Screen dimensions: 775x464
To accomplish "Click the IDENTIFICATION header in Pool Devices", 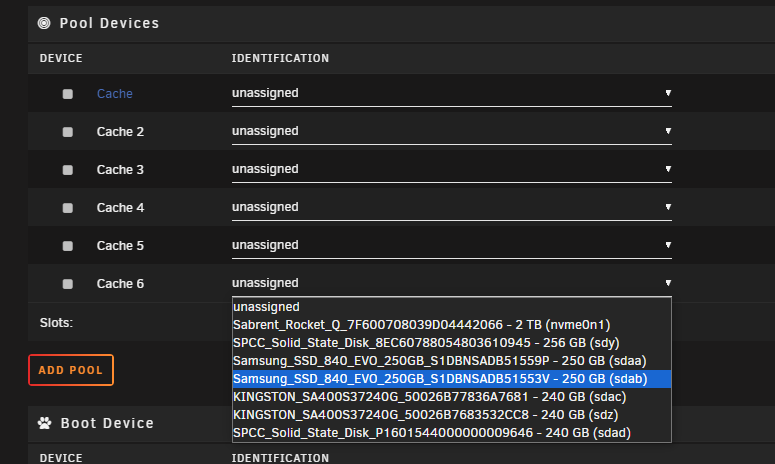I will click(280, 58).
